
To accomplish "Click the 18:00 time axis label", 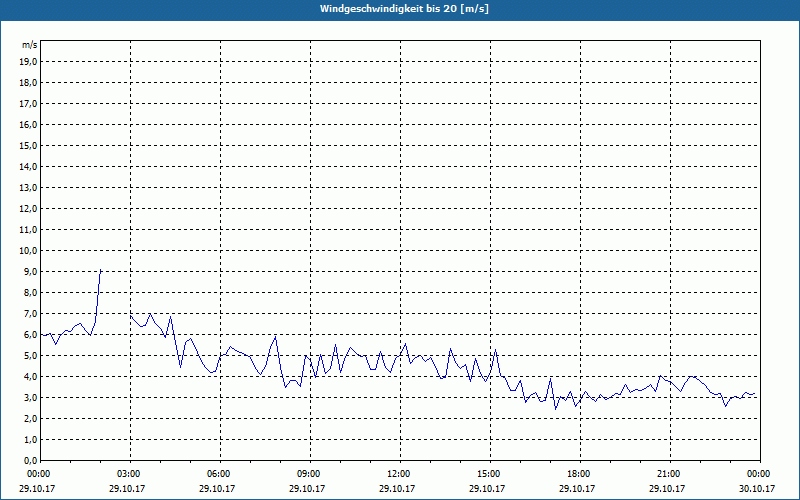I will click(581, 474).
